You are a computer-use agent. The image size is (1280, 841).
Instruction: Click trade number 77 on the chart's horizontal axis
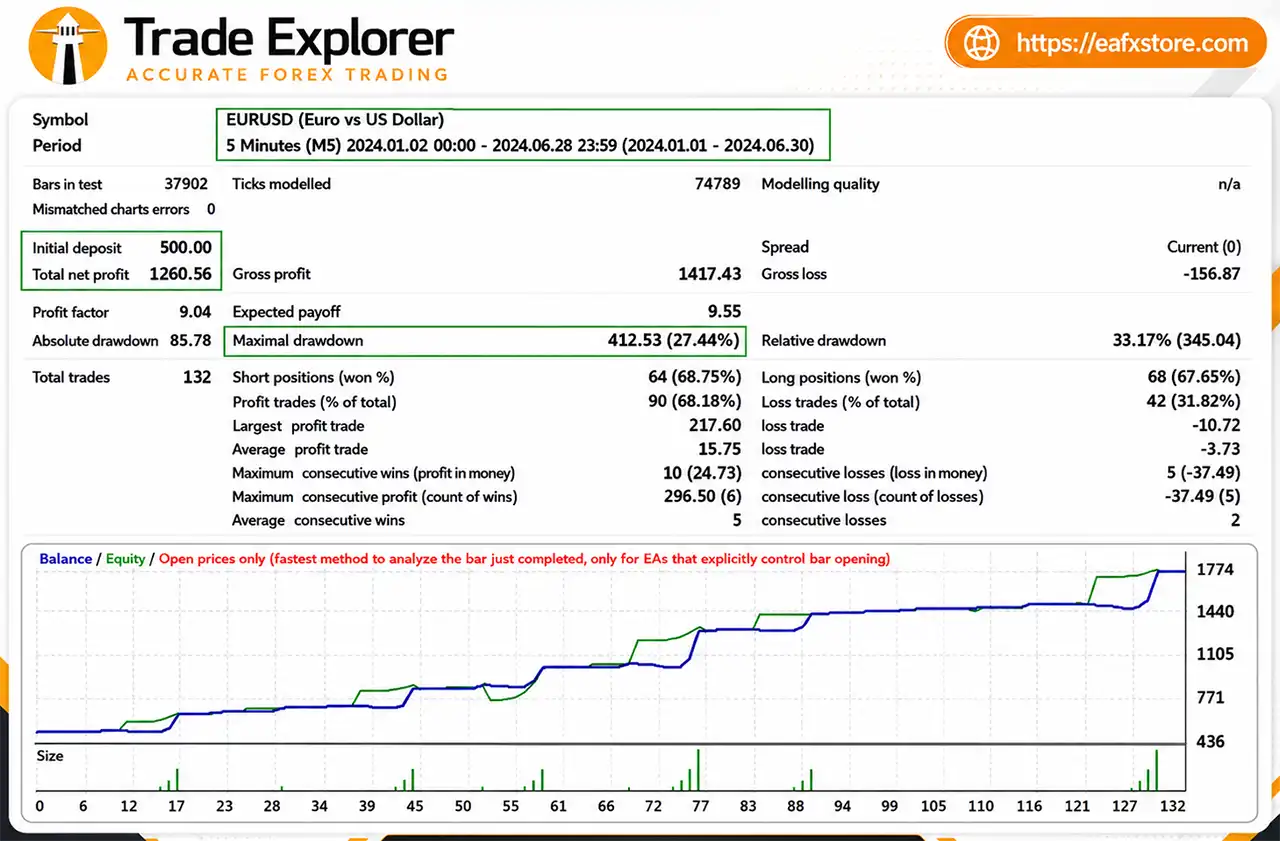[x=700, y=806]
